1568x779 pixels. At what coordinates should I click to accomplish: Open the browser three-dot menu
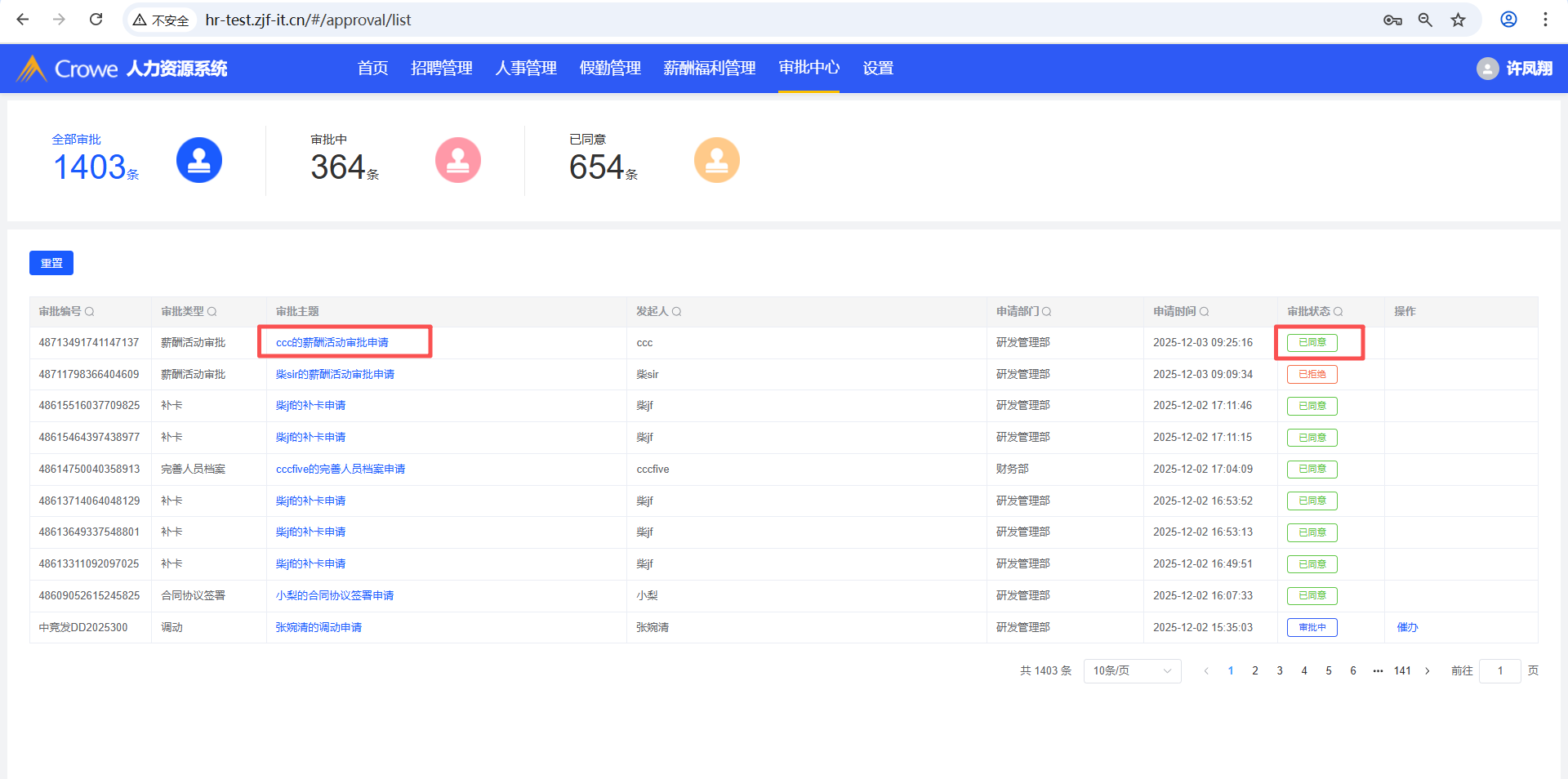(1545, 20)
